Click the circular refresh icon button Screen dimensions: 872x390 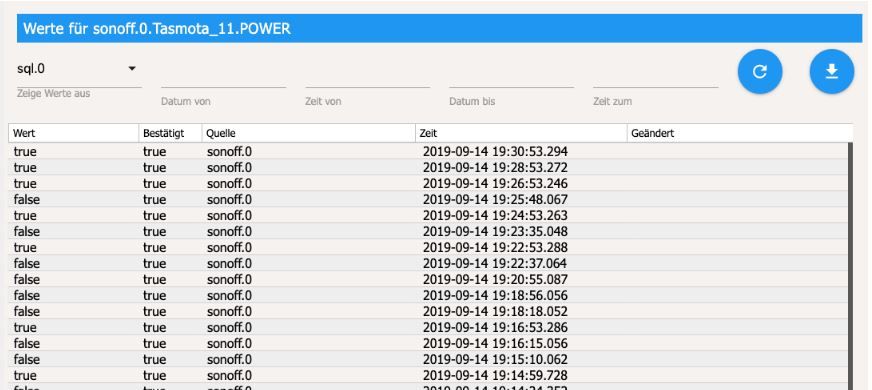point(760,72)
